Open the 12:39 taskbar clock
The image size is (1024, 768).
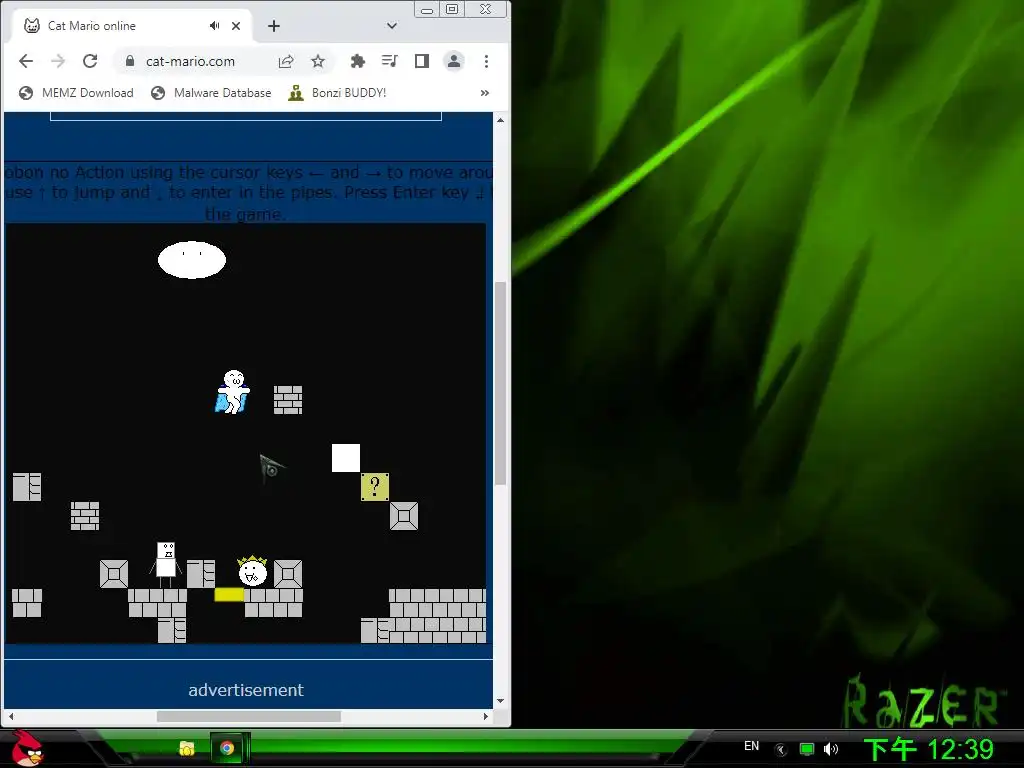(929, 749)
